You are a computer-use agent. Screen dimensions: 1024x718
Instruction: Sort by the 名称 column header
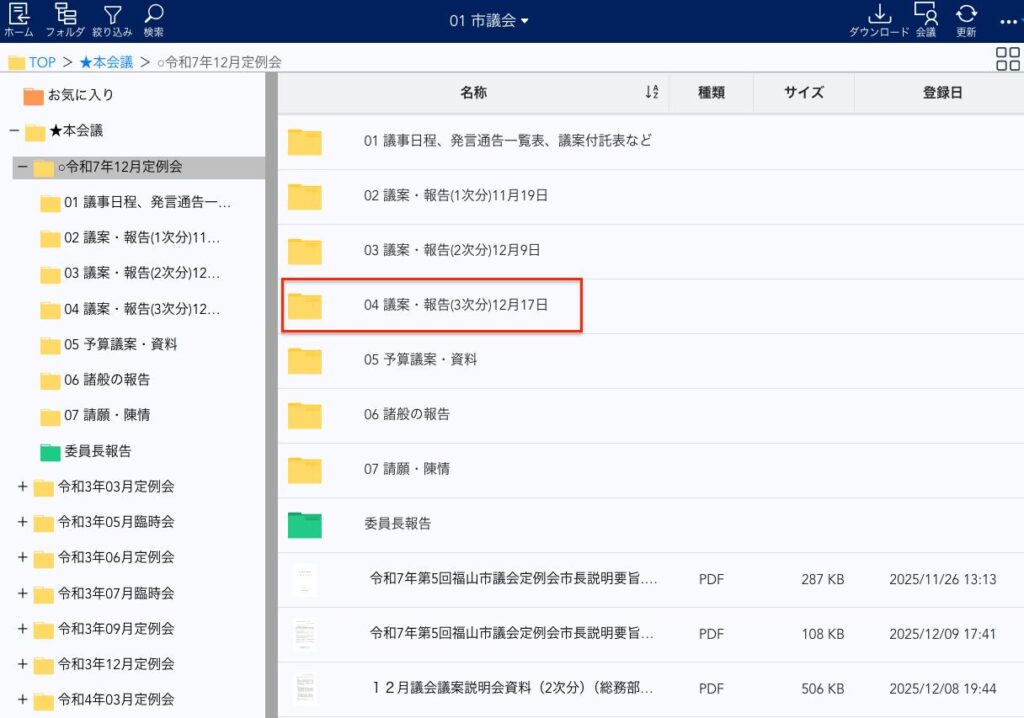tap(473, 92)
